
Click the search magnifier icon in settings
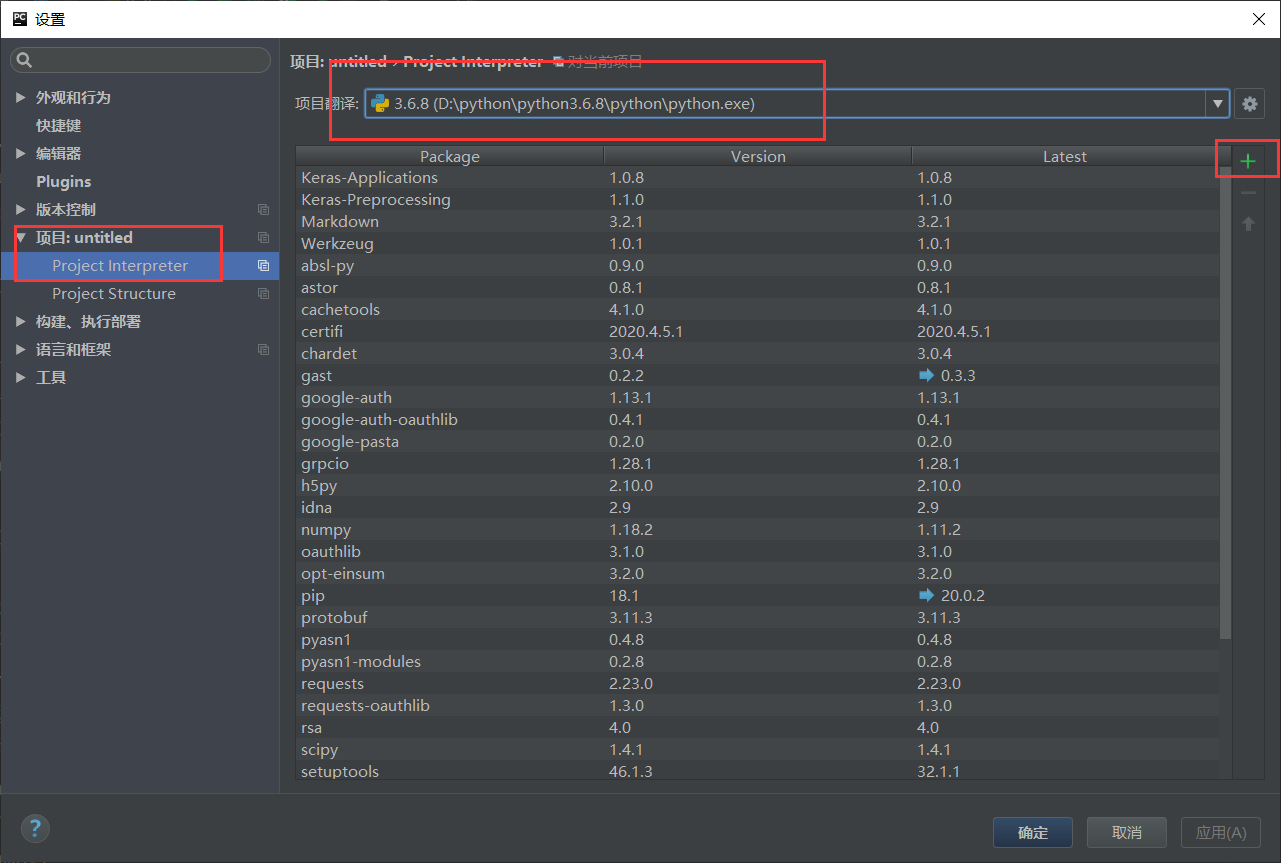25,61
